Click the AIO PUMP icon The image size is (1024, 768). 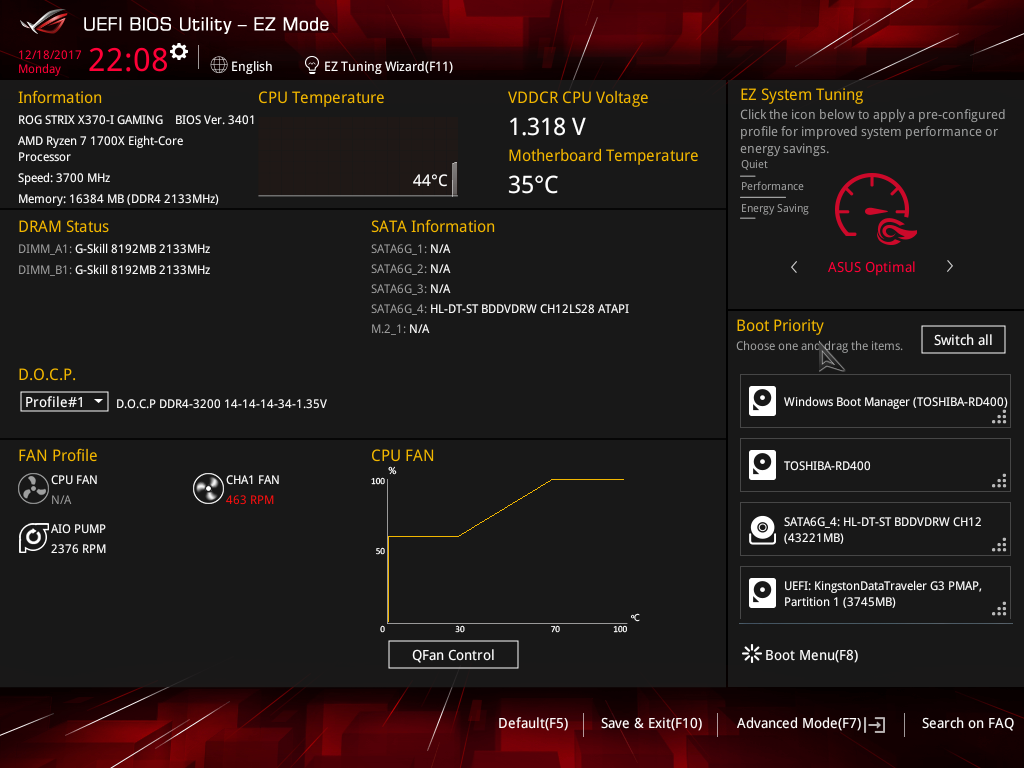[33, 538]
